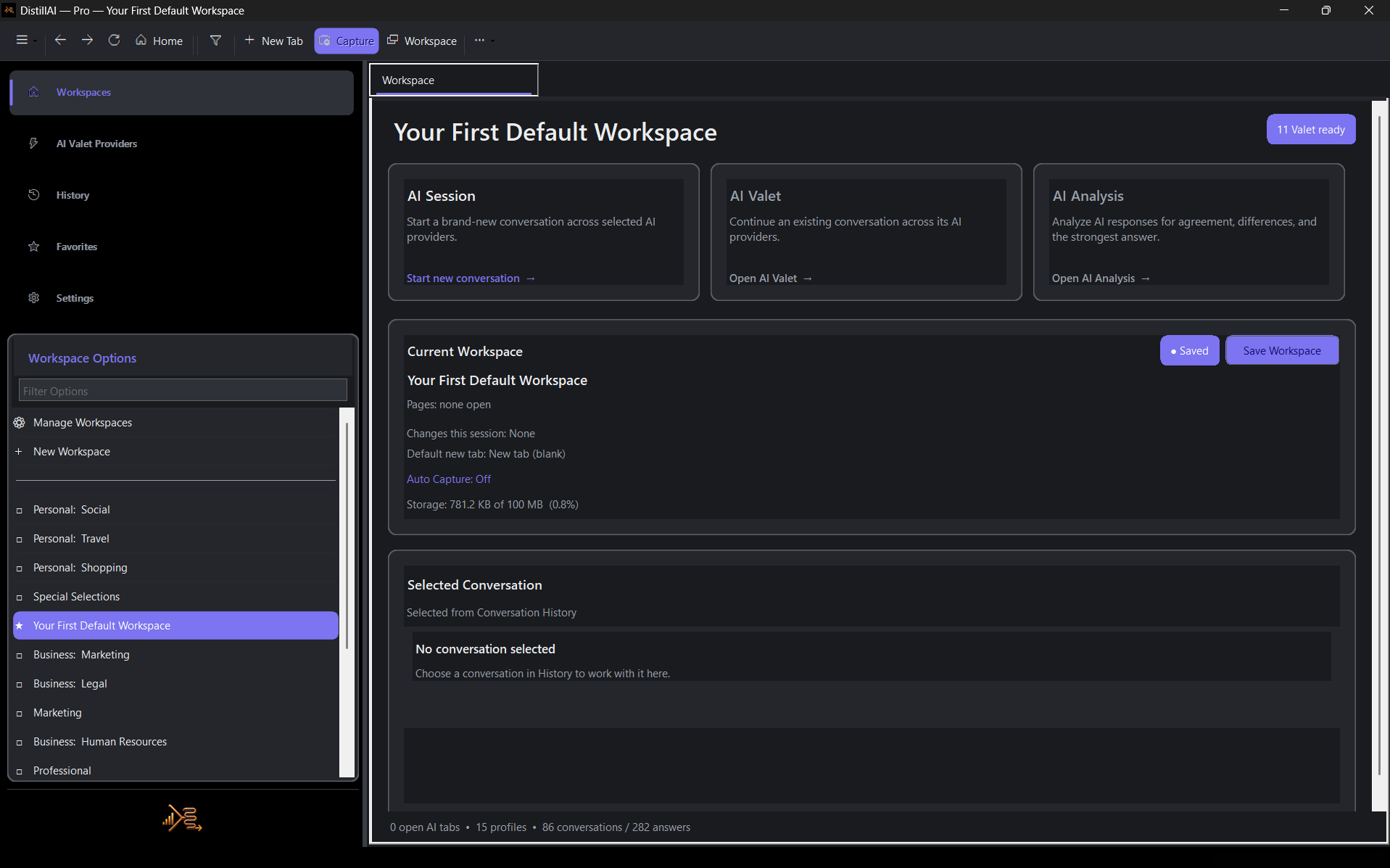The width and height of the screenshot is (1390, 868).
Task: Click the plus icon beside New Workspace
Action: click(19, 452)
